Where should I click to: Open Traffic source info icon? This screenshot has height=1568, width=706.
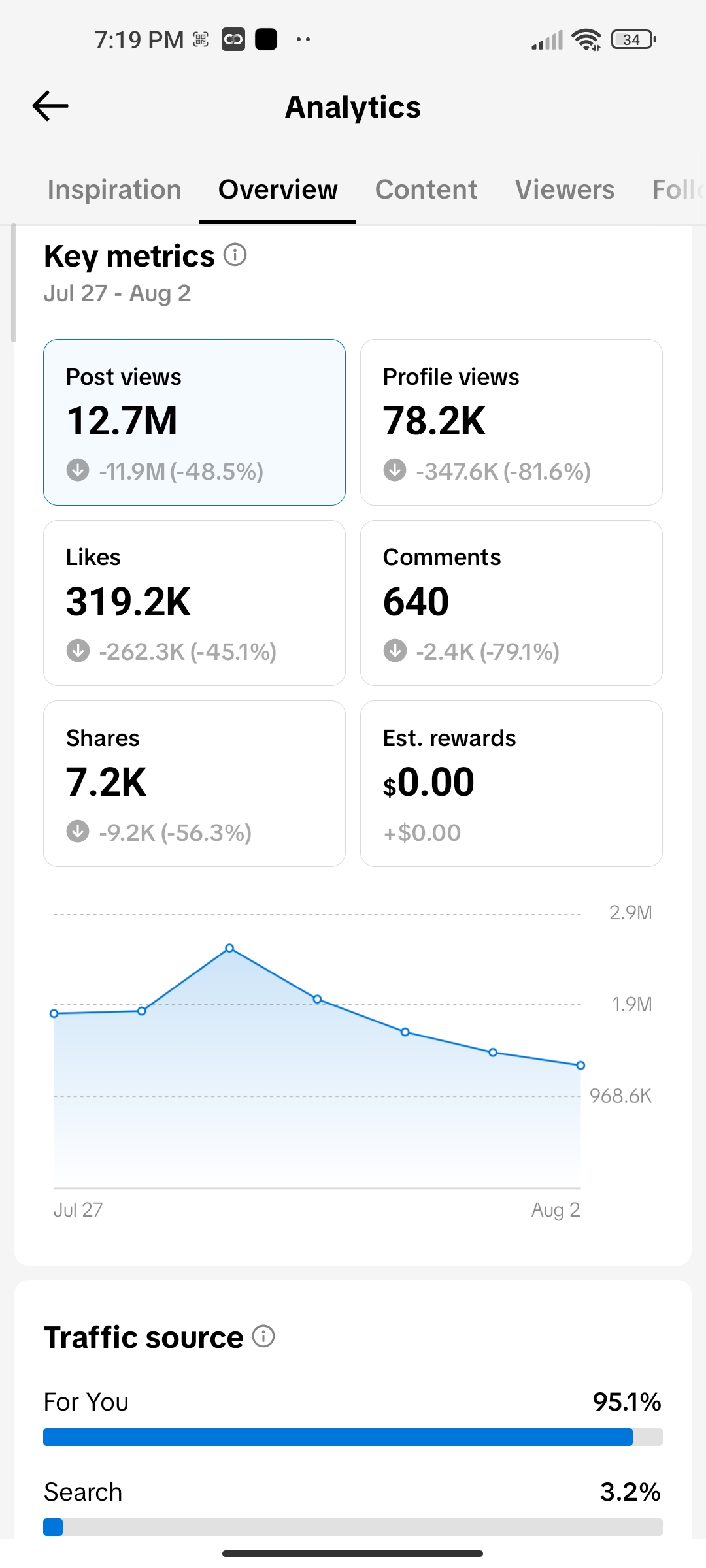[x=263, y=1336]
